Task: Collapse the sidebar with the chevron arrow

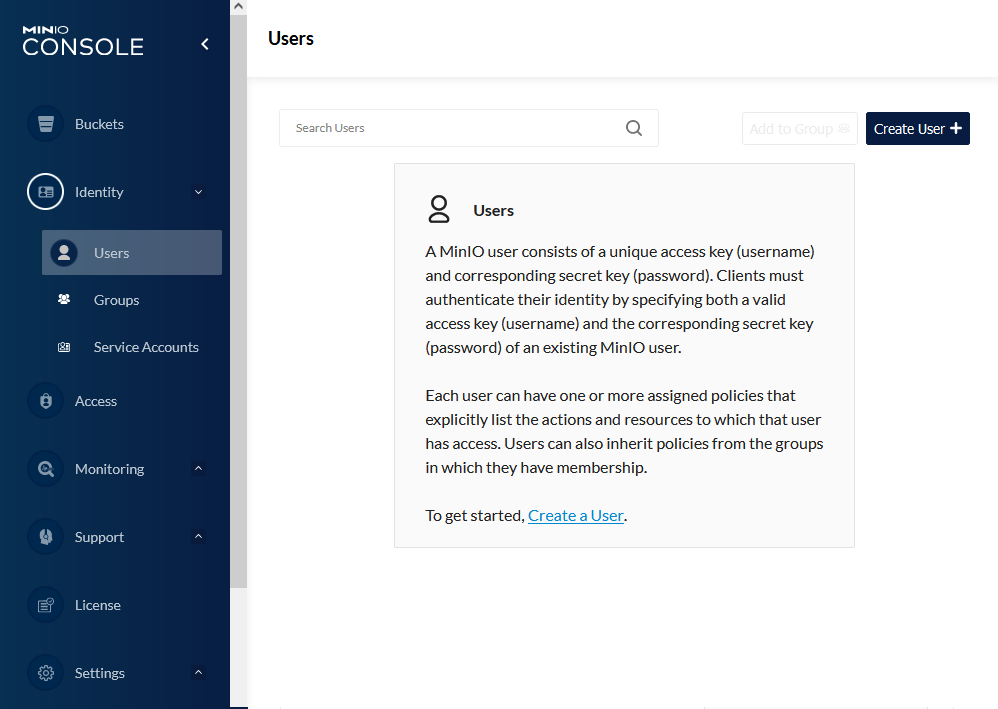Action: (x=205, y=44)
